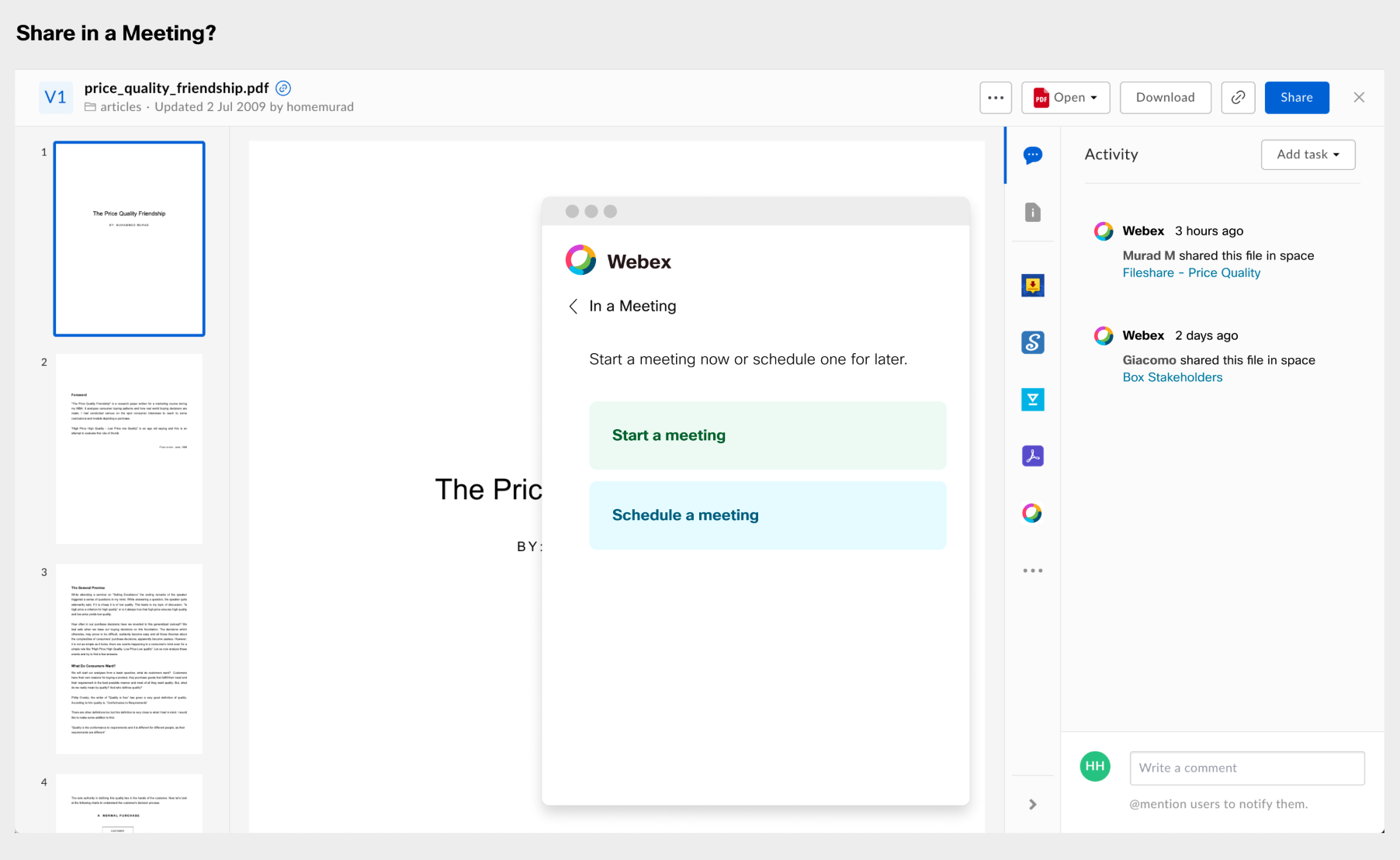
Task: Select page 2 thumbnail
Action: (129, 449)
